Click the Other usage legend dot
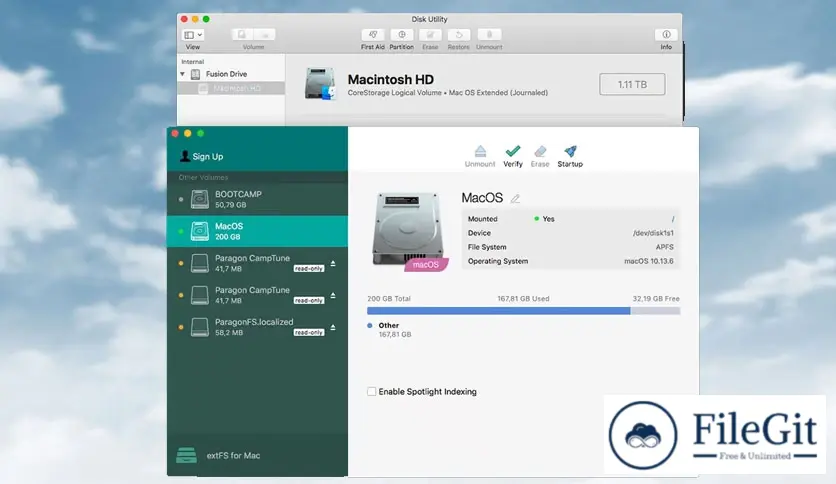The height and width of the screenshot is (484, 836). pyautogui.click(x=370, y=325)
